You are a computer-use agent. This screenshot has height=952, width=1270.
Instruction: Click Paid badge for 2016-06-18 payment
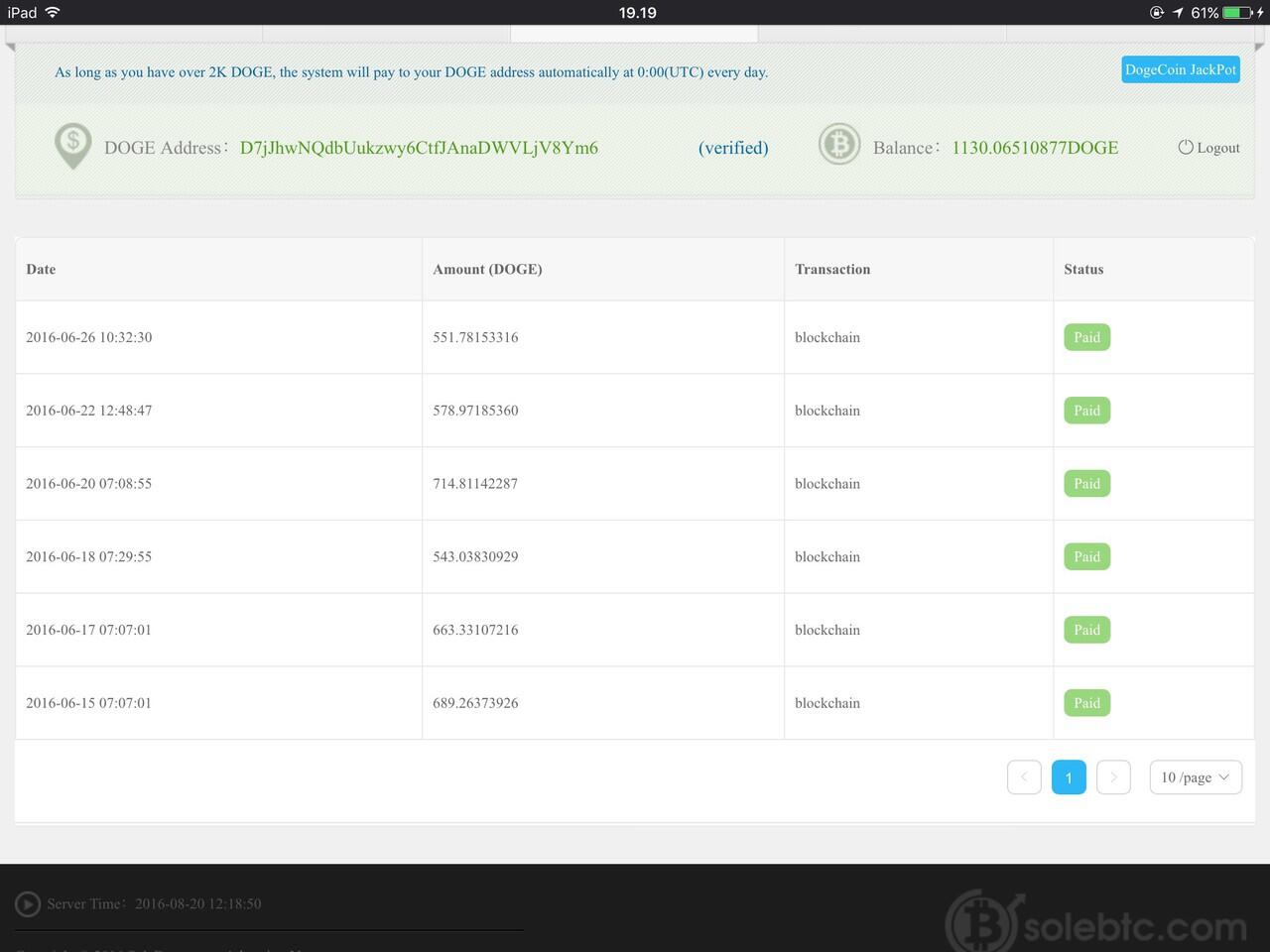[1087, 556]
